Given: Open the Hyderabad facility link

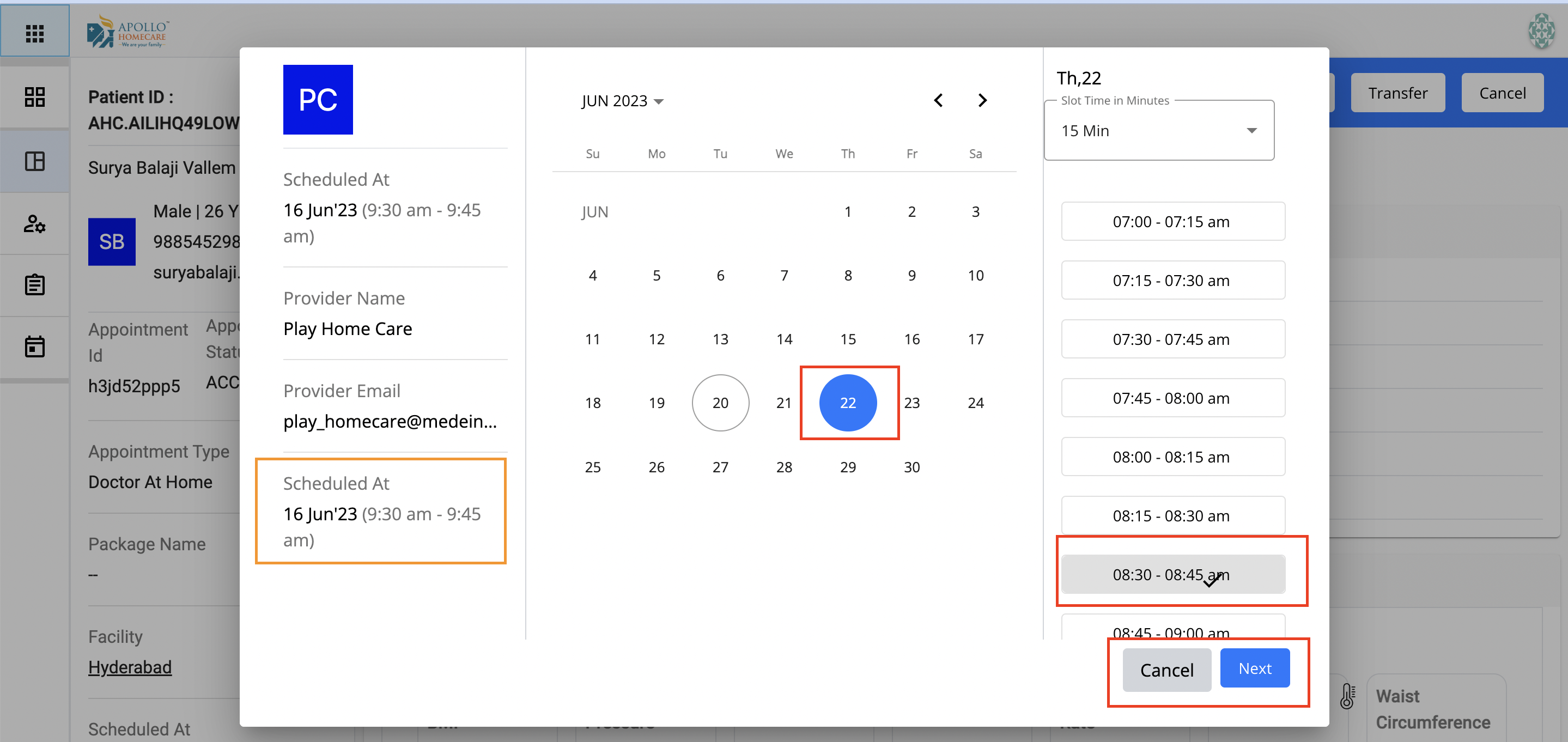Looking at the screenshot, I should point(130,667).
